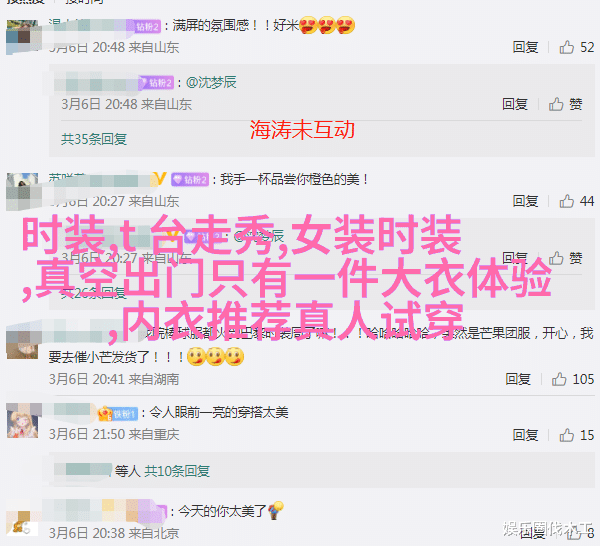The width and height of the screenshot is (600, 546).
Task: Reply to first @沈梦辰 sub-comment
Action: pos(515,104)
